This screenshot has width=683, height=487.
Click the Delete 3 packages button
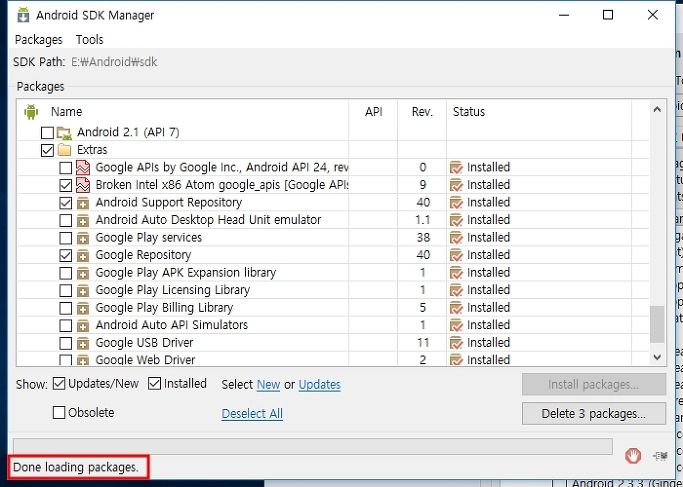click(594, 413)
